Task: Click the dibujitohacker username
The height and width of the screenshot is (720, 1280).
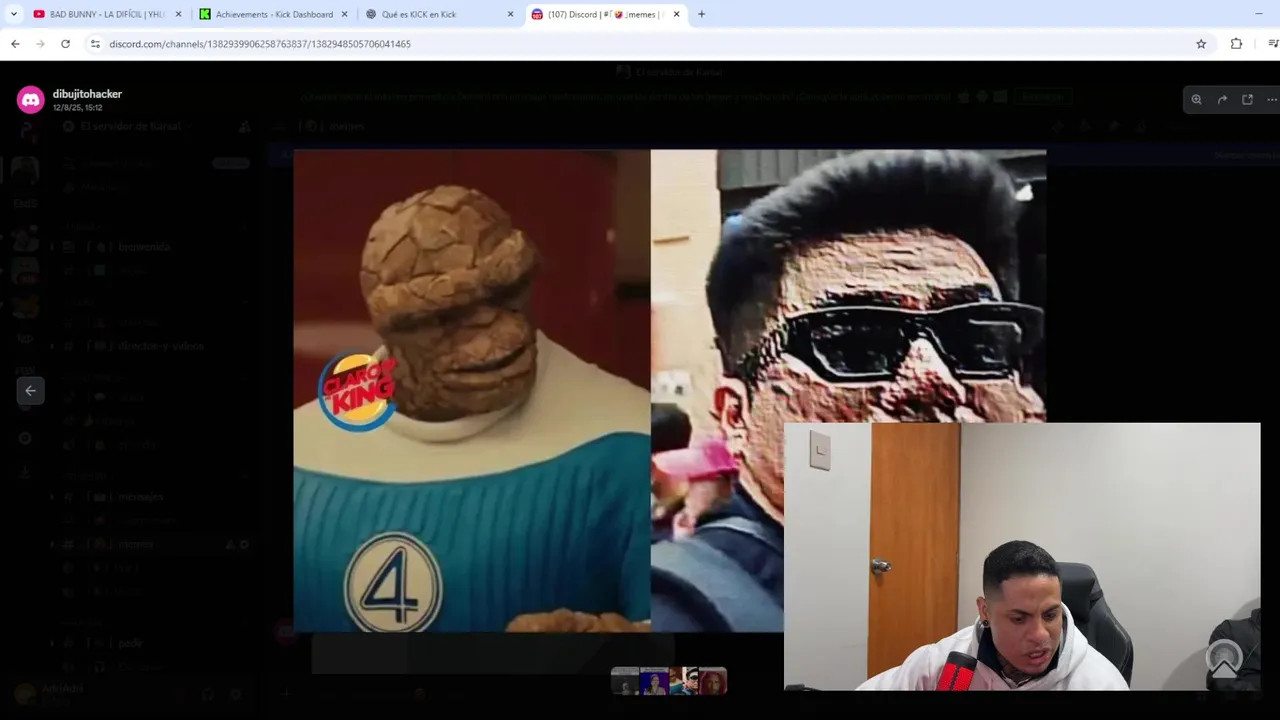Action: [87, 94]
